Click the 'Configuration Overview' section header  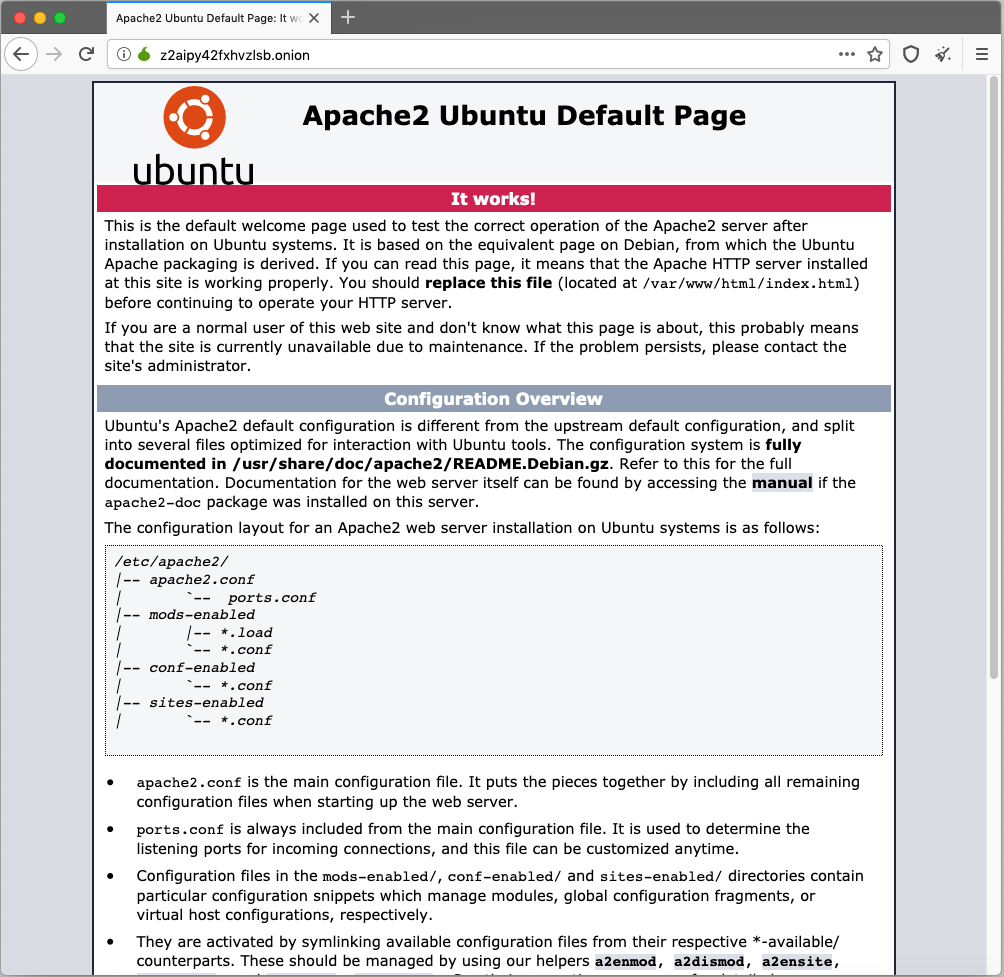(x=493, y=399)
